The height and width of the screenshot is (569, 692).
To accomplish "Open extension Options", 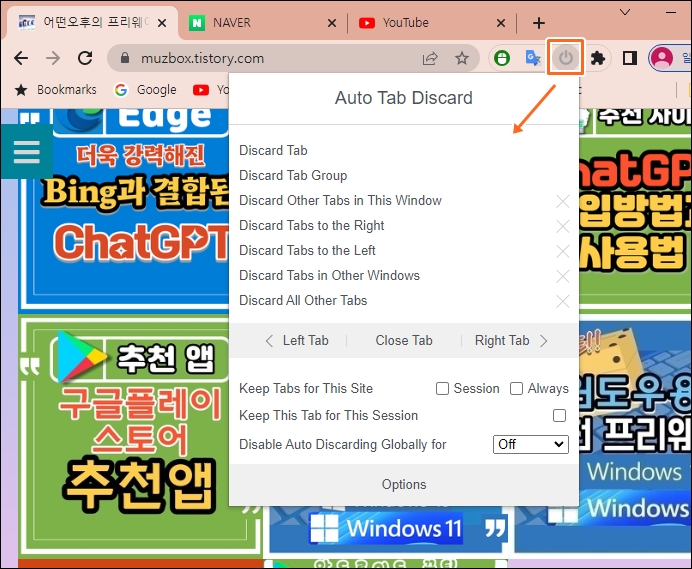I will pyautogui.click(x=404, y=485).
